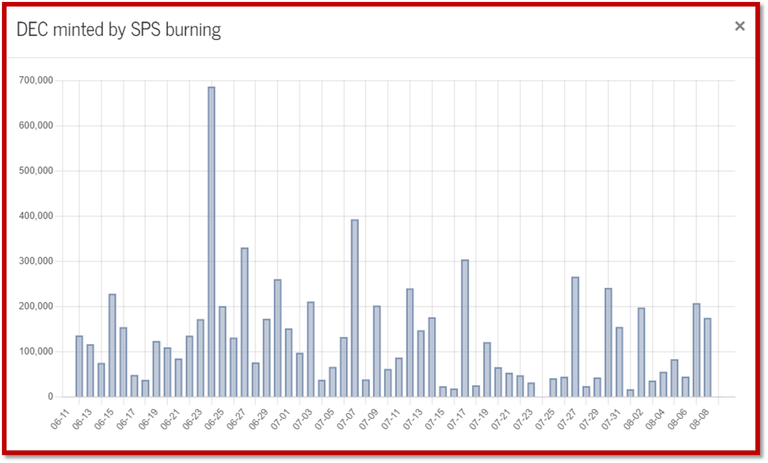Image resolution: width=768 pixels, height=463 pixels.
Task: Click the 06-15 date label
Action: [104, 419]
